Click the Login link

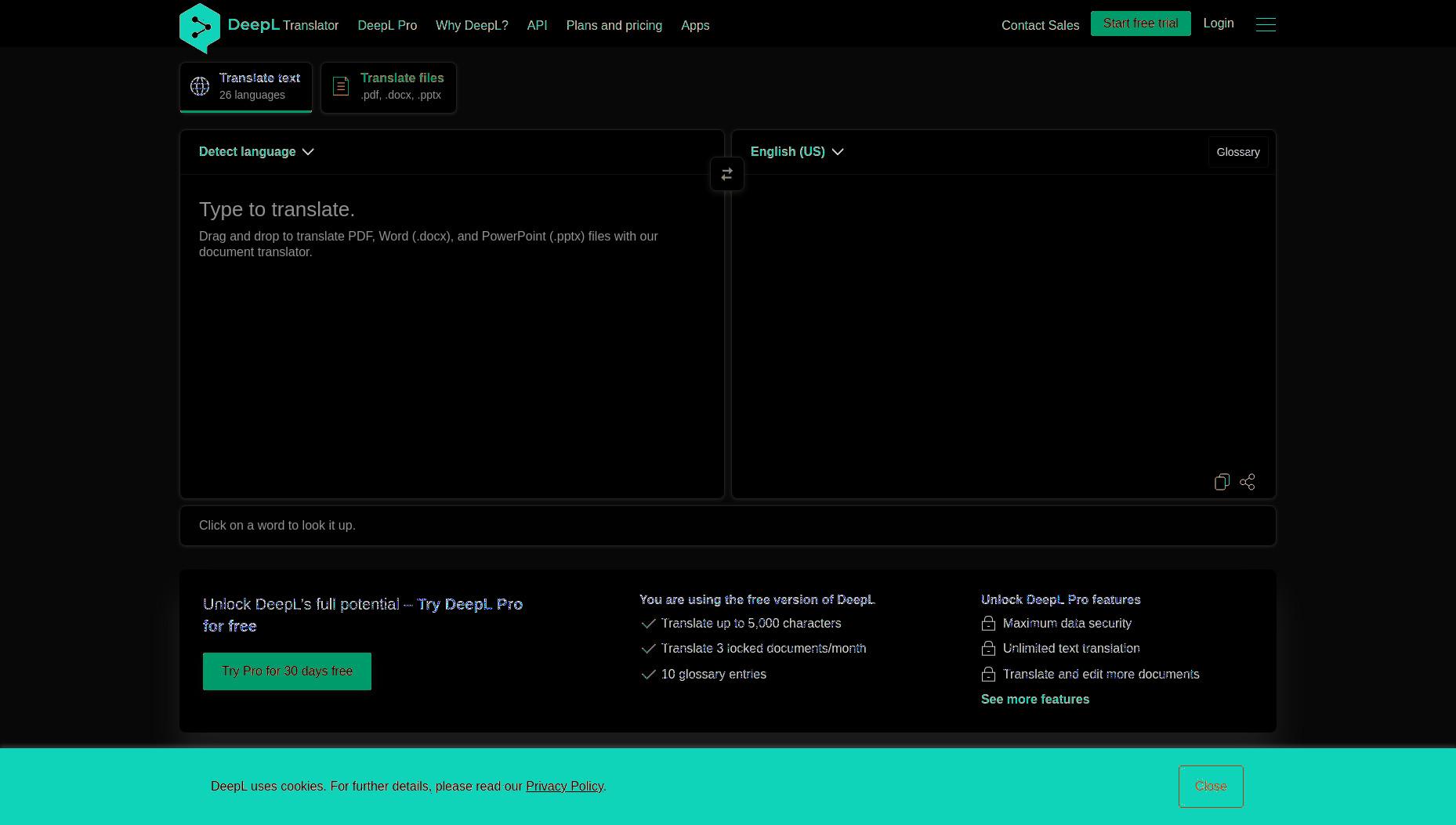(x=1219, y=24)
